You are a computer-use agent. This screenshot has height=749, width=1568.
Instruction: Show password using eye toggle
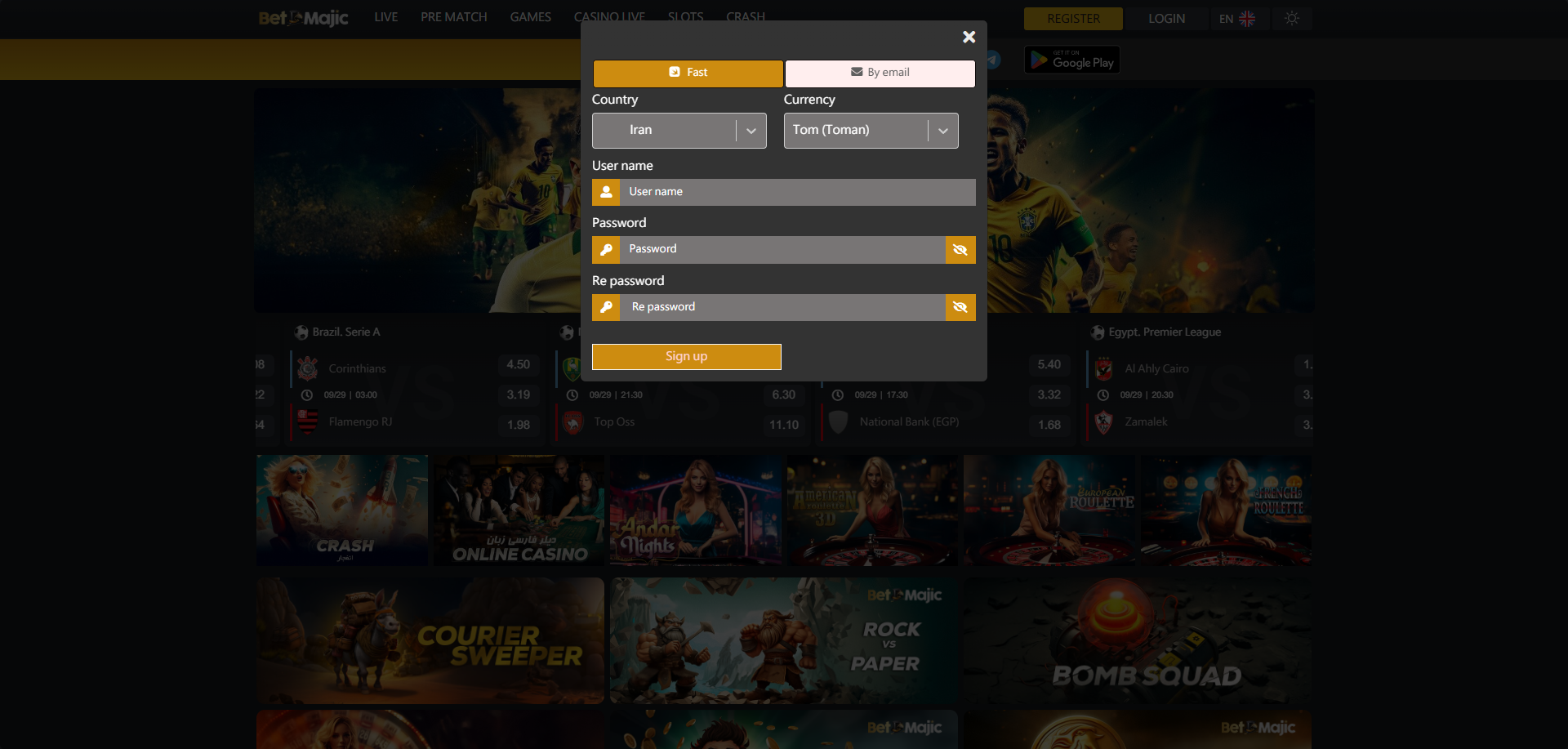pos(960,250)
